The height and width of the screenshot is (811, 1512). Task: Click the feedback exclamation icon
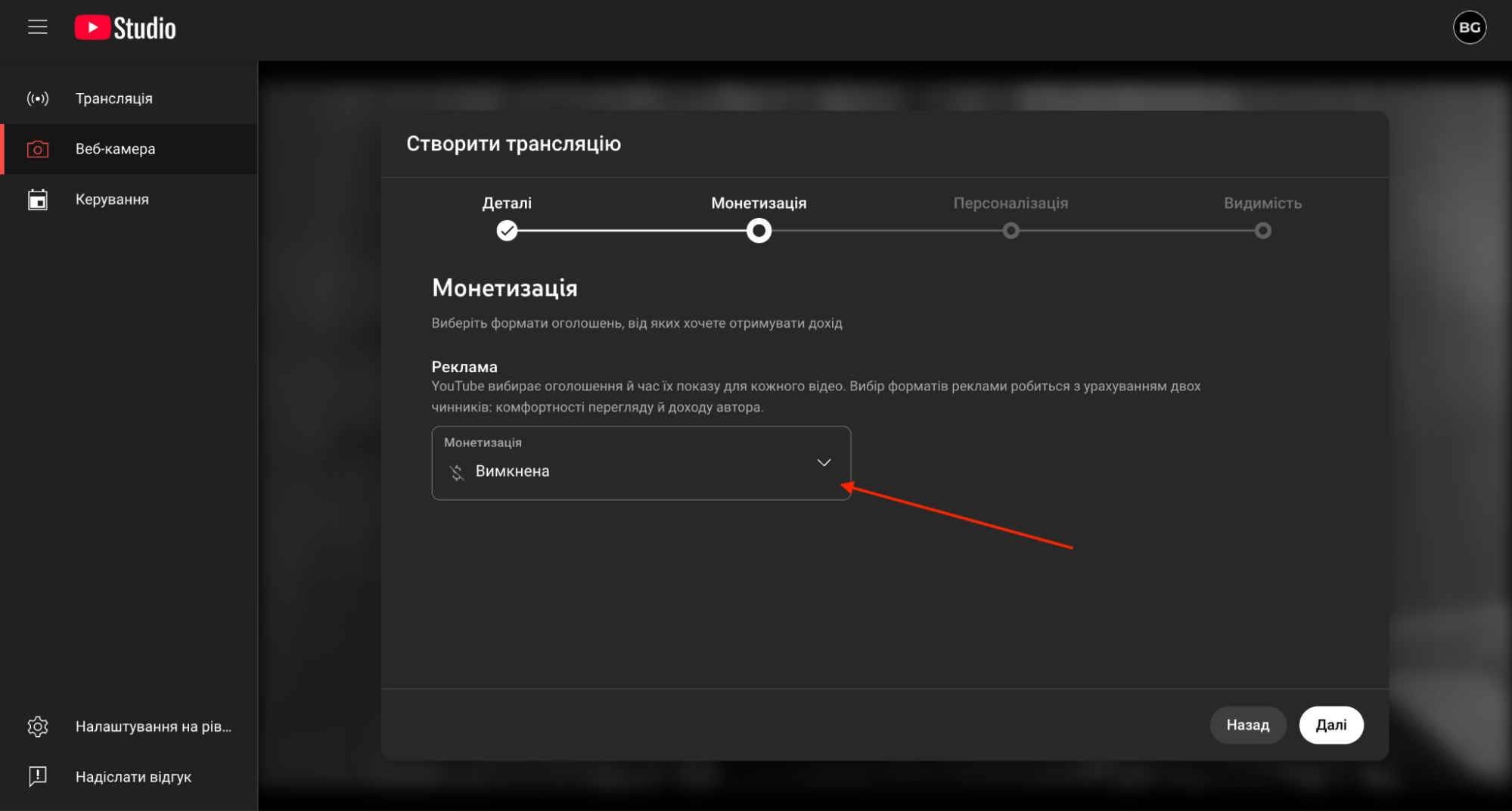38,776
